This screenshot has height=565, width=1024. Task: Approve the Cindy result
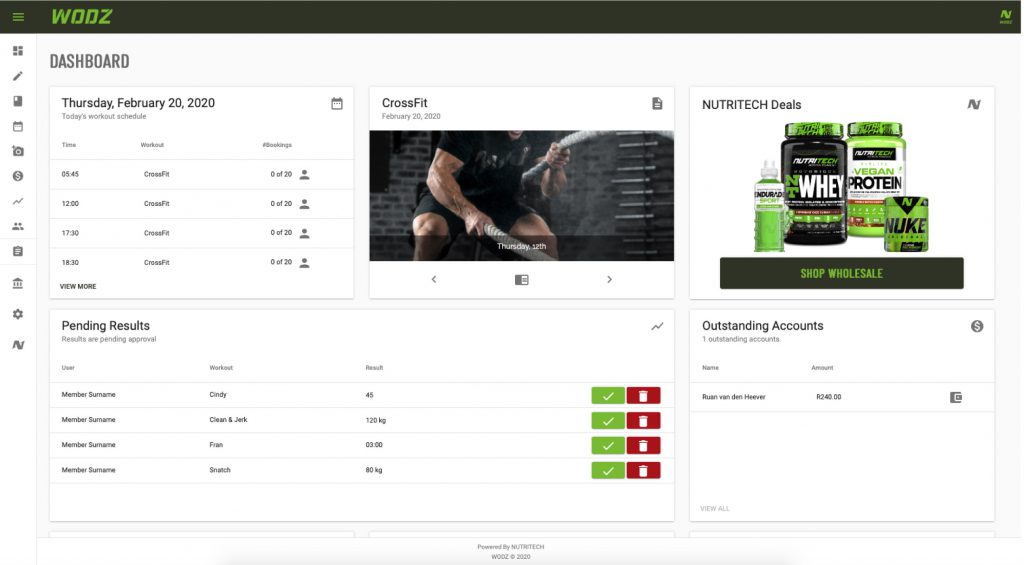(608, 396)
